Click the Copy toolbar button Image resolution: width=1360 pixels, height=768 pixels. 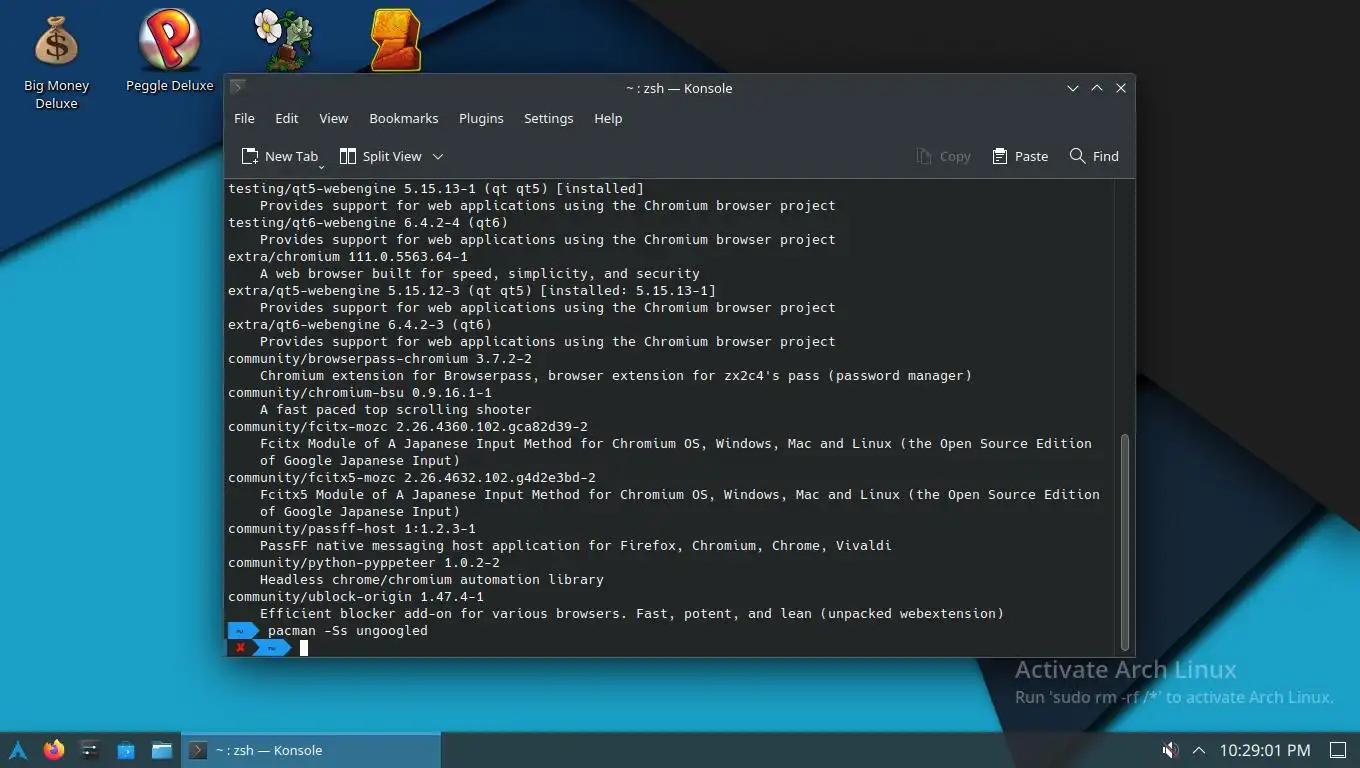coord(943,156)
